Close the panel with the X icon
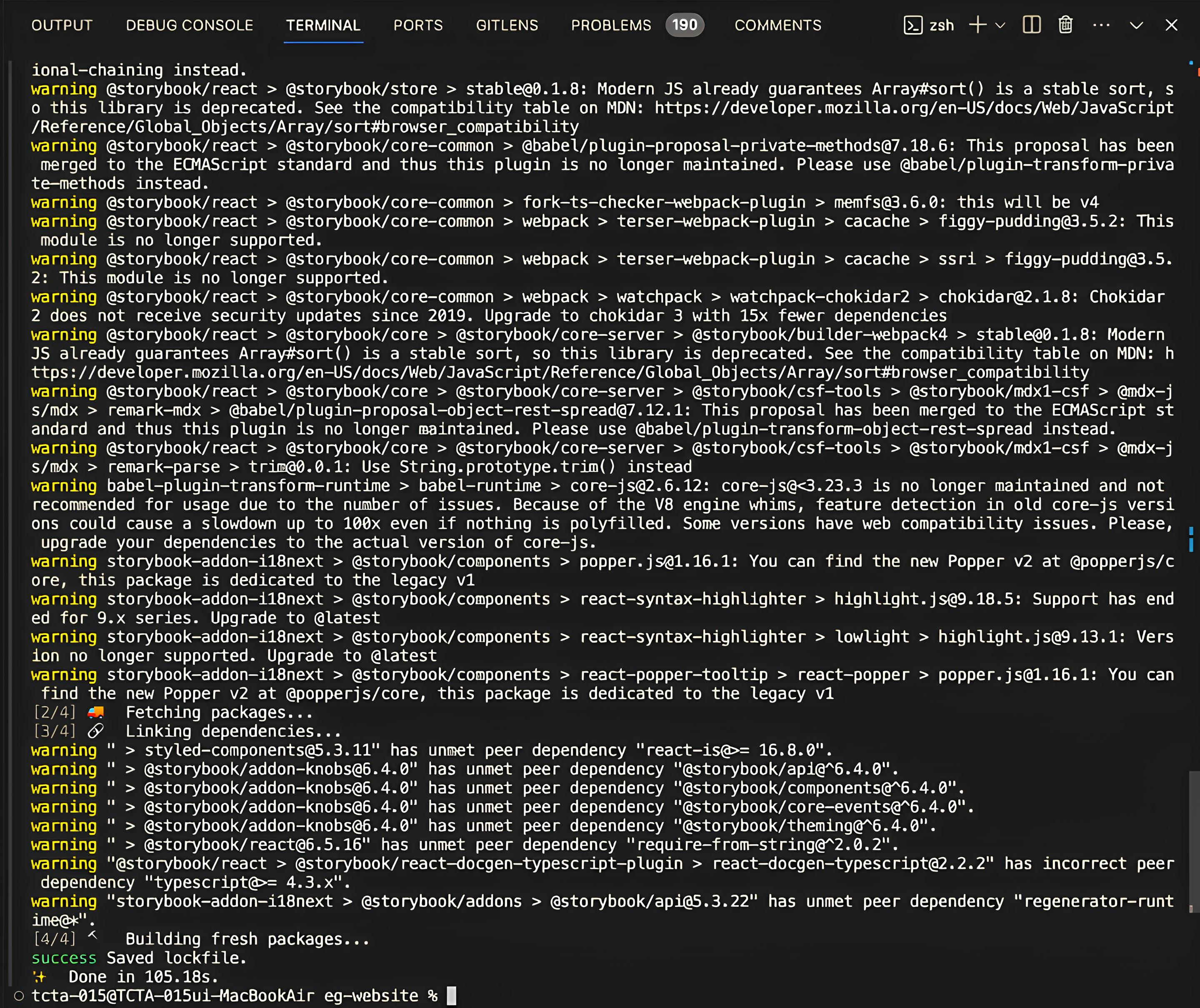The width and height of the screenshot is (1200, 1008). (x=1171, y=25)
